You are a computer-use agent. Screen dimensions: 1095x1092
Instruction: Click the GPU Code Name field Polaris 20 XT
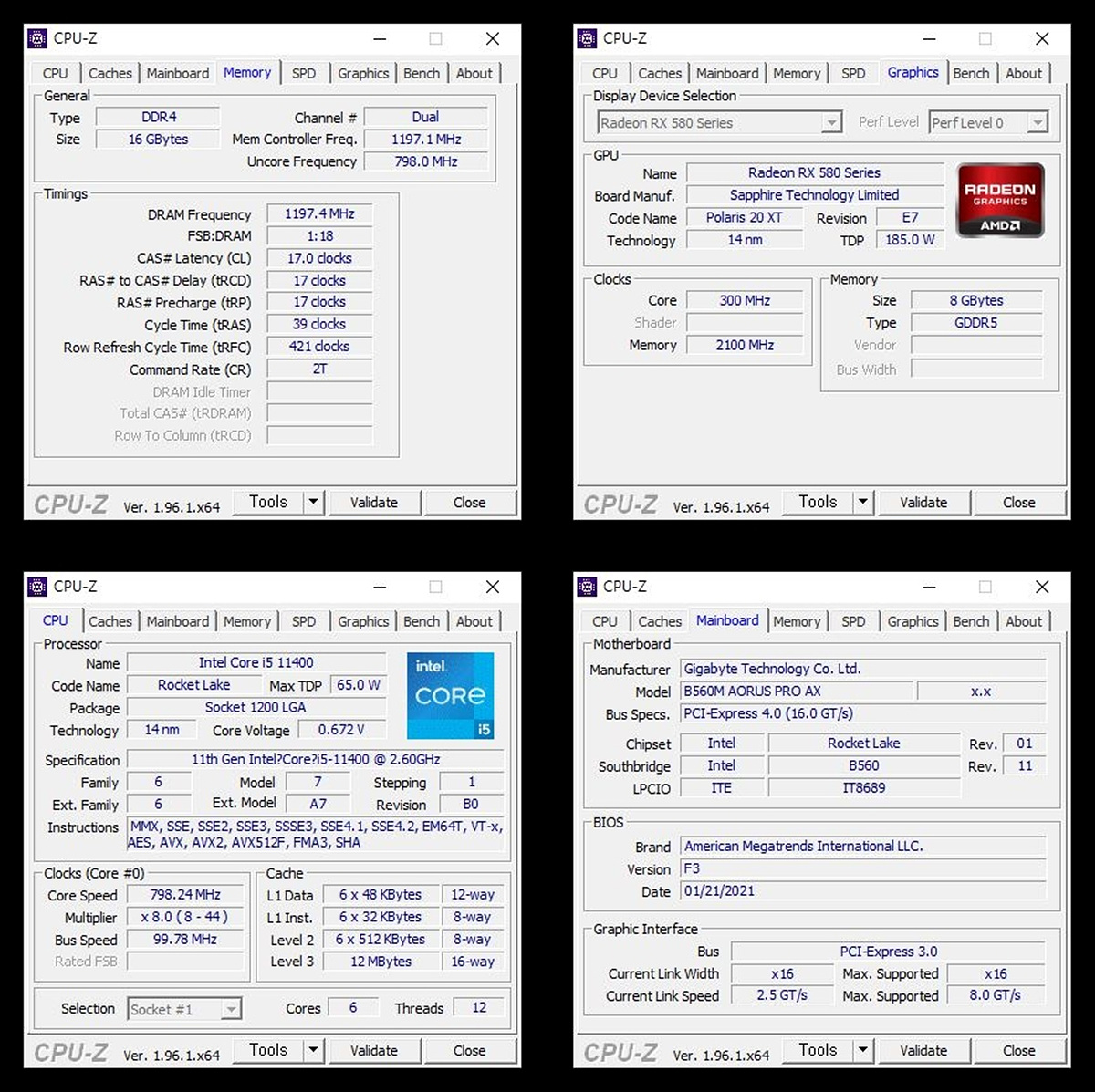pos(745,217)
